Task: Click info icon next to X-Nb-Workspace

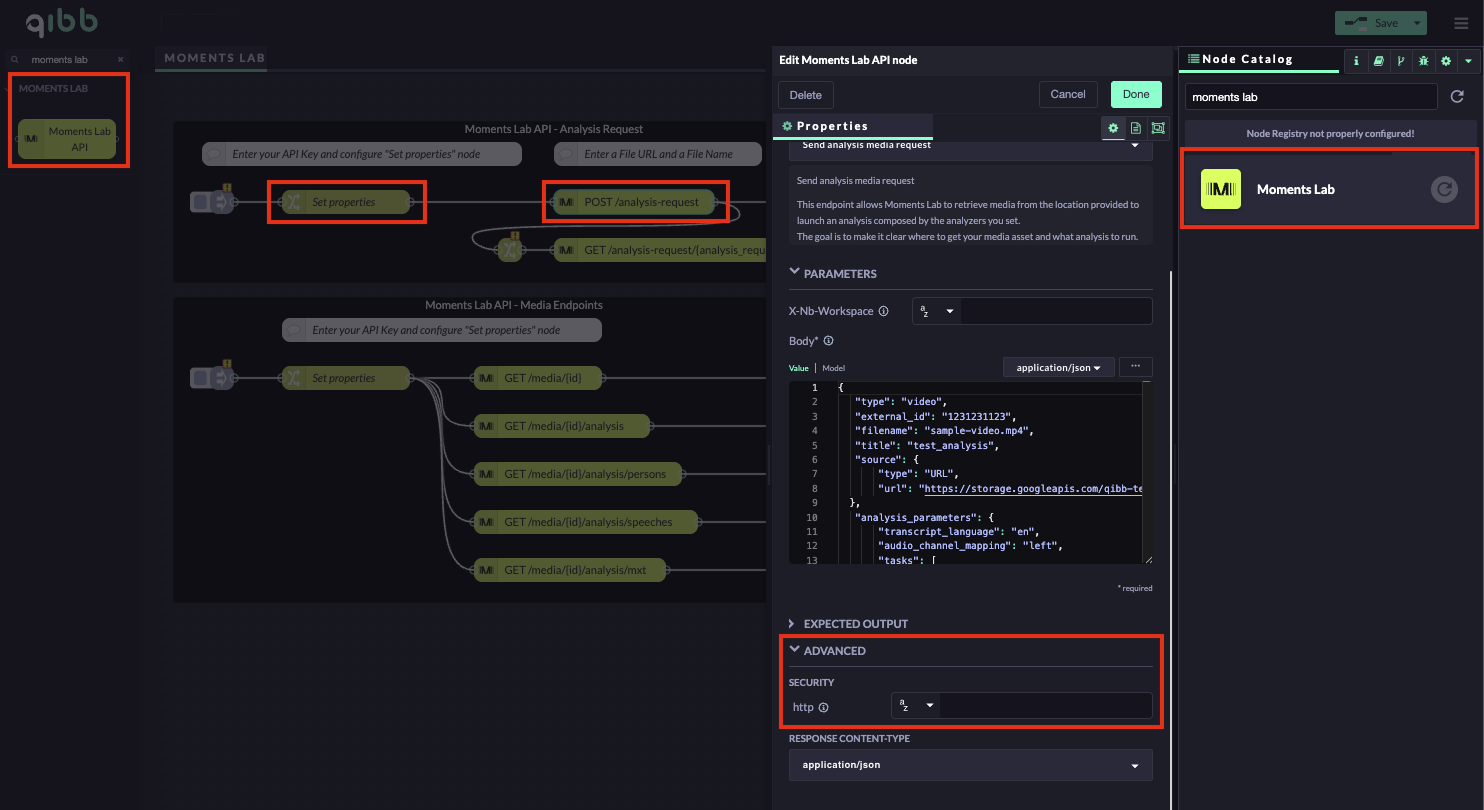Action: (883, 311)
